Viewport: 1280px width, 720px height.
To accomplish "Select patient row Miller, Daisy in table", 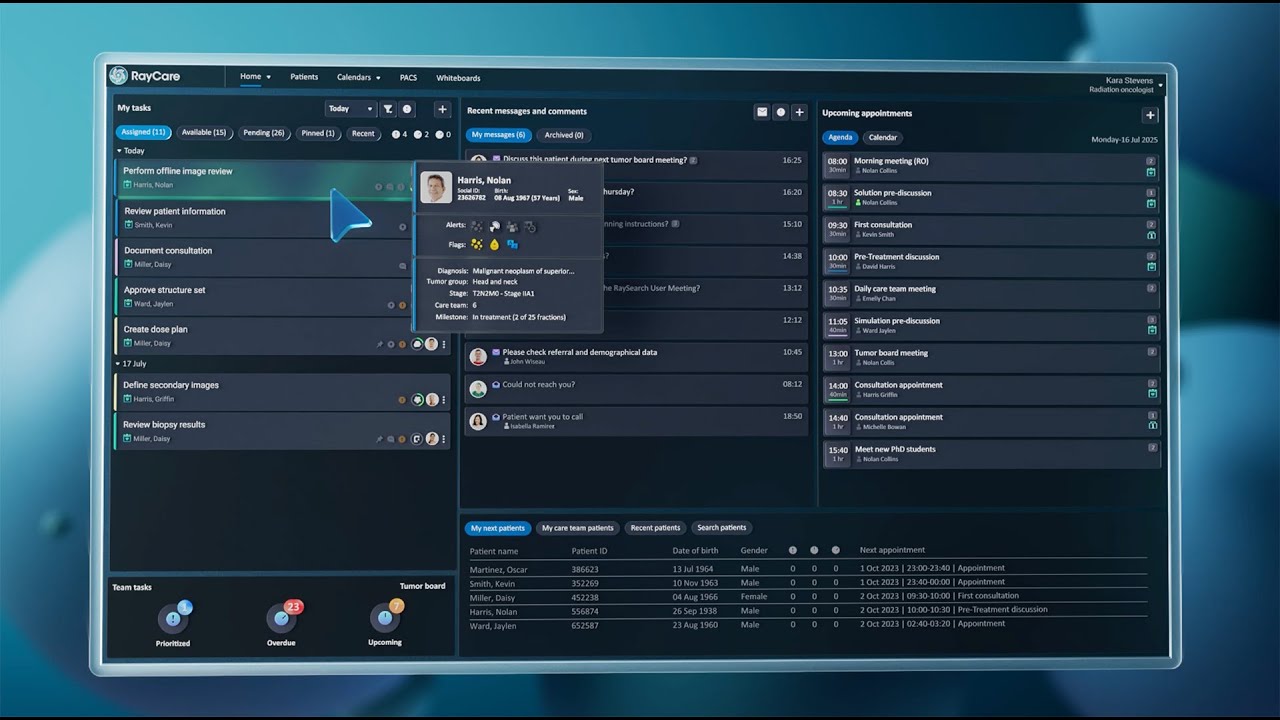I will coord(808,597).
